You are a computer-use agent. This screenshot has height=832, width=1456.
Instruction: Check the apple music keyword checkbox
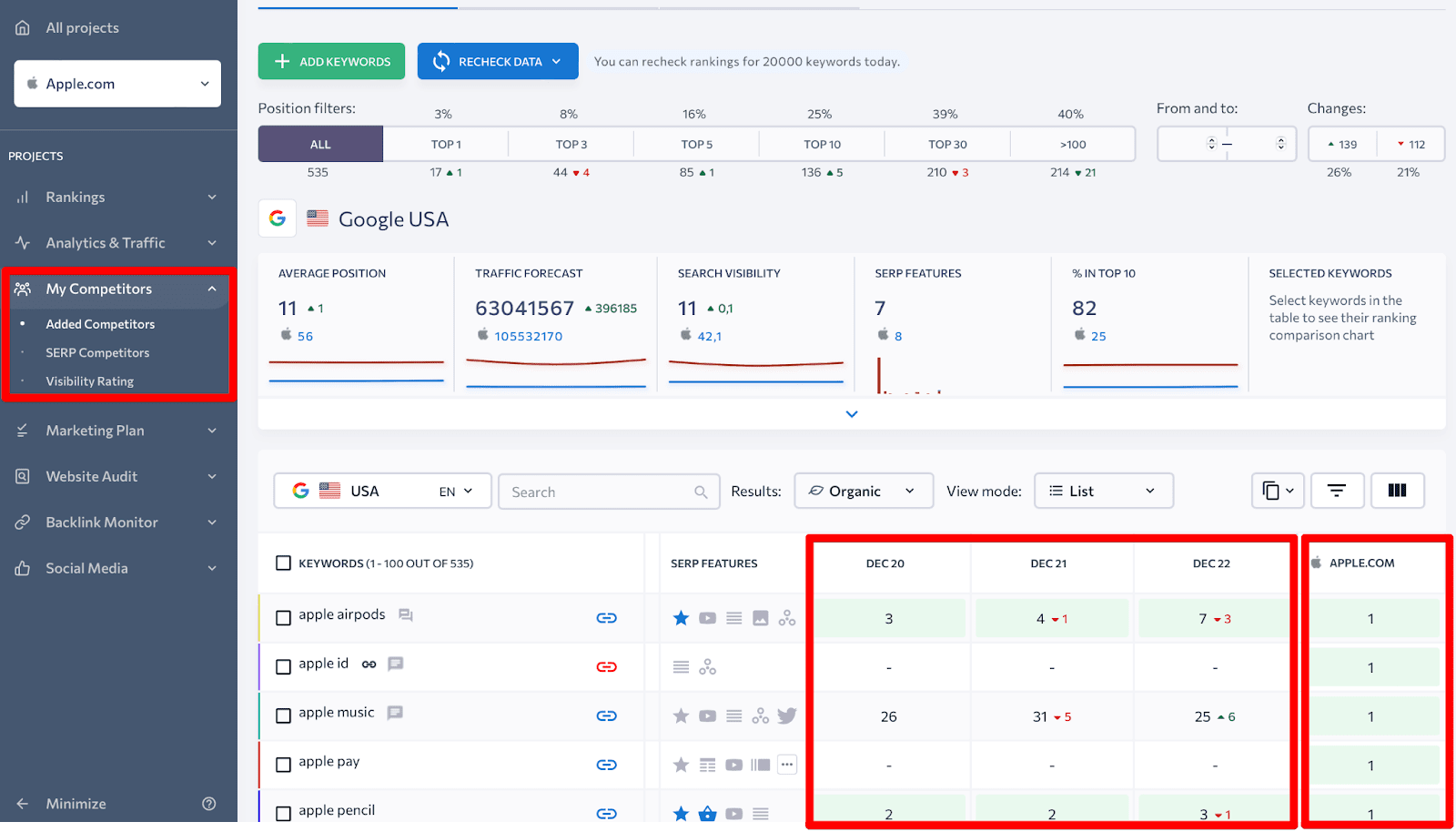tap(283, 716)
